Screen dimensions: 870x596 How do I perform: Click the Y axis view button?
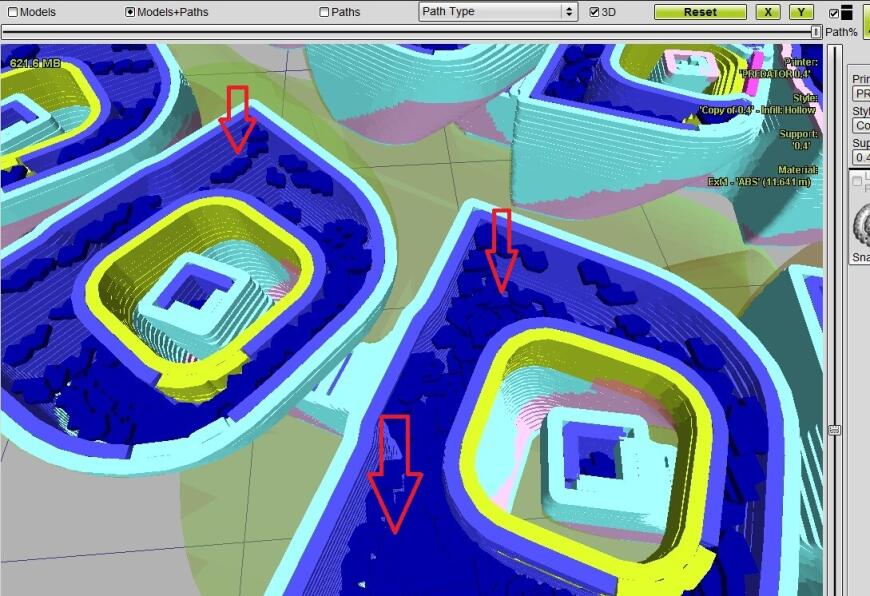(x=801, y=12)
